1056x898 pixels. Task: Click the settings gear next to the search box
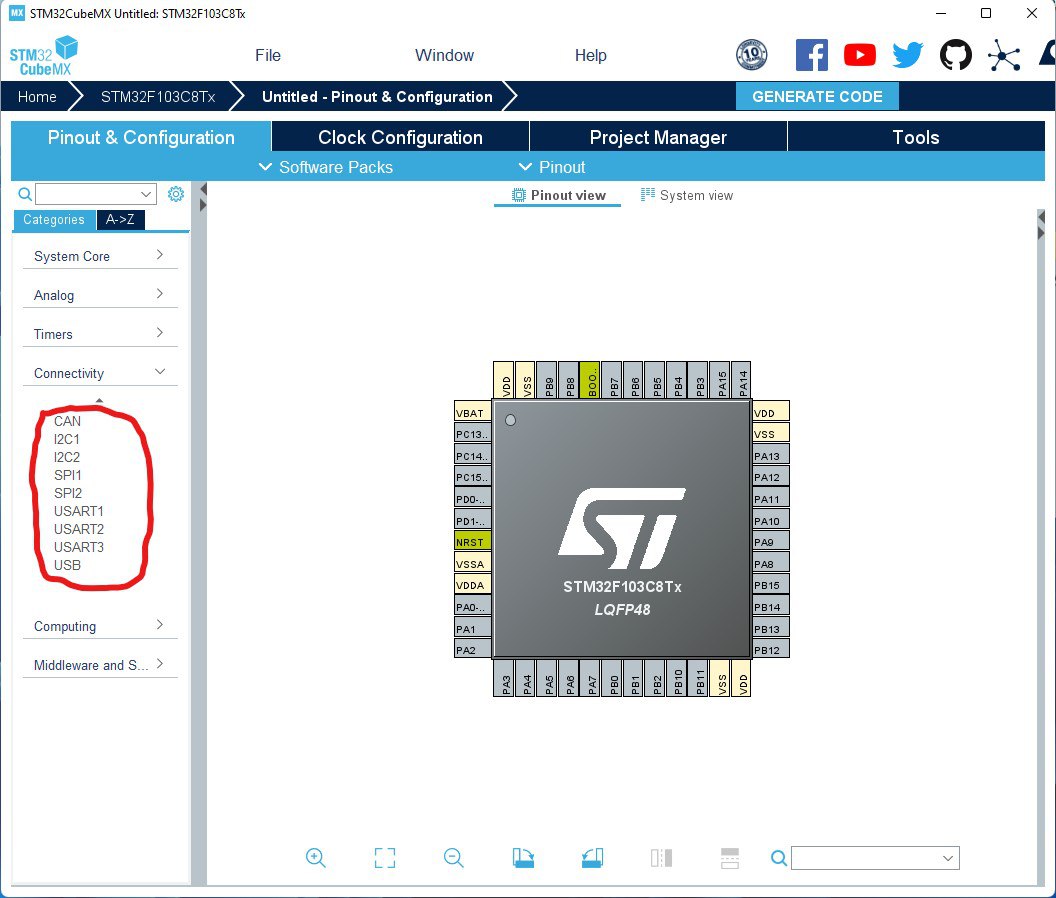point(176,194)
